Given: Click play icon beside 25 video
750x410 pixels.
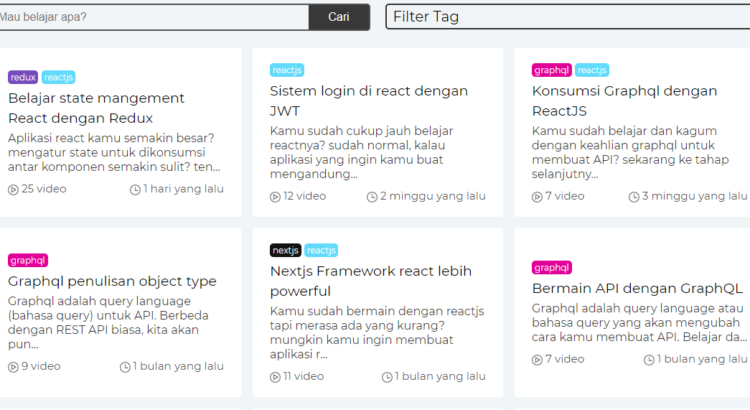Looking at the screenshot, I should 13,189.
